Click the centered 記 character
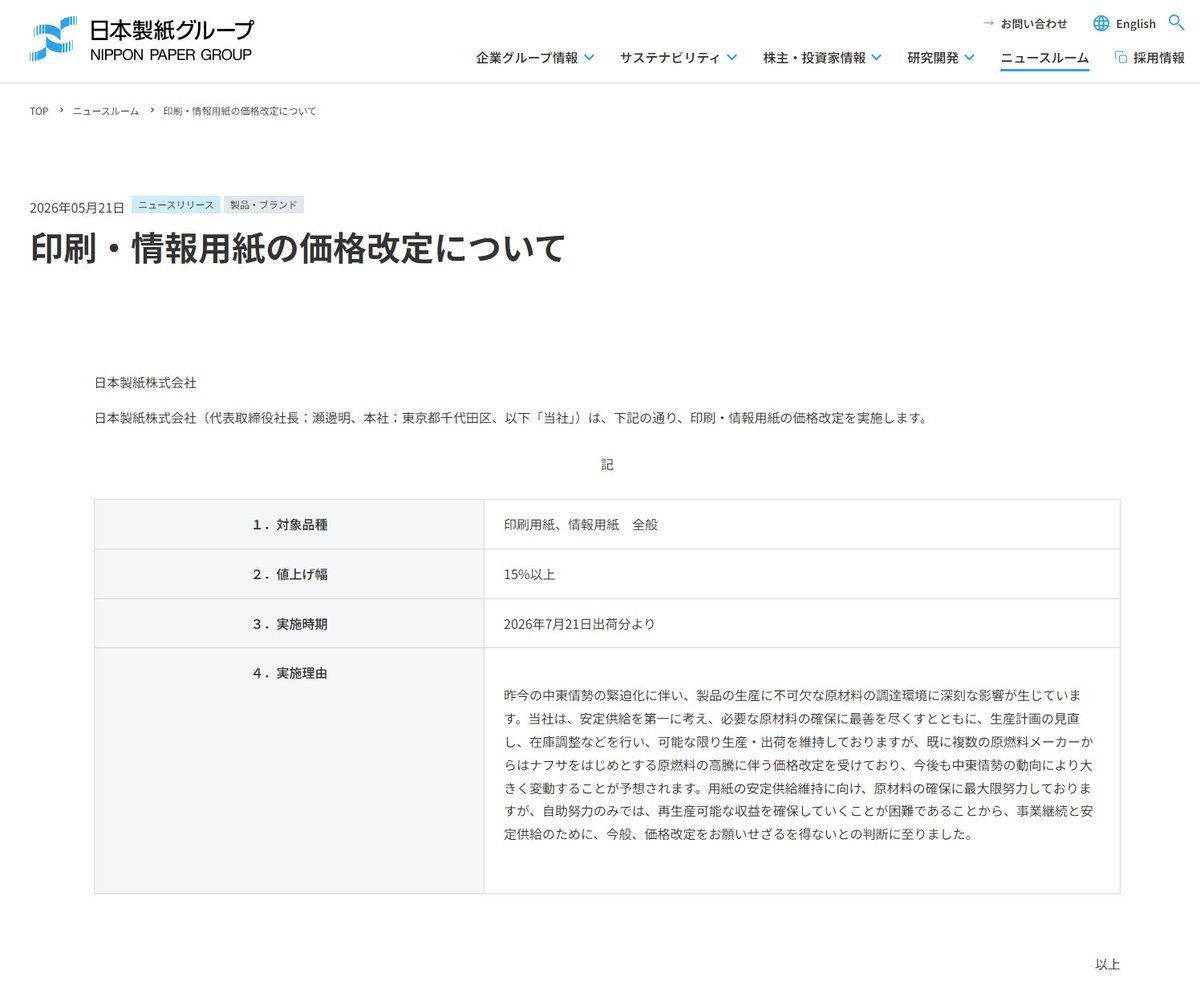This screenshot has height=997, width=1200. (607, 465)
